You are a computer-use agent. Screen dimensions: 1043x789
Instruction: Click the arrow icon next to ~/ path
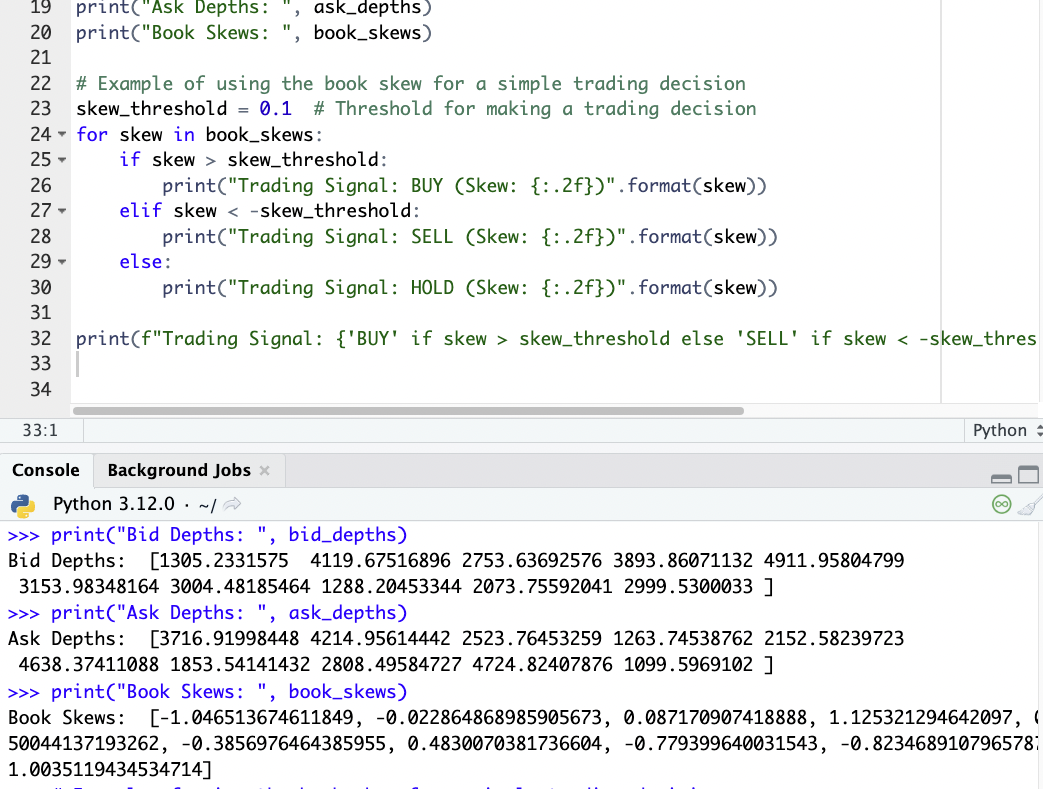[x=231, y=503]
